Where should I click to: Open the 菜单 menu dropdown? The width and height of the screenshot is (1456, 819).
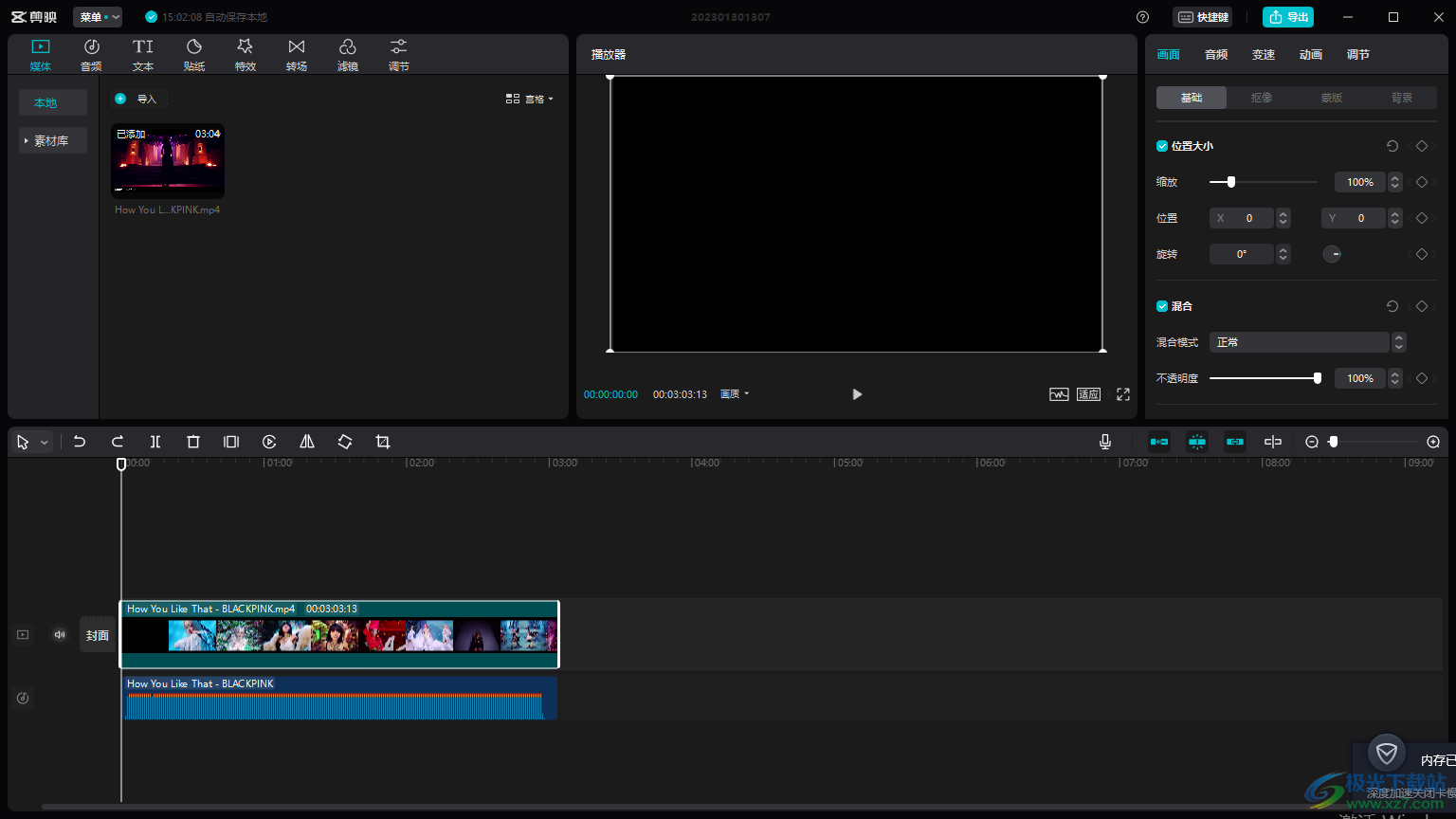click(98, 17)
